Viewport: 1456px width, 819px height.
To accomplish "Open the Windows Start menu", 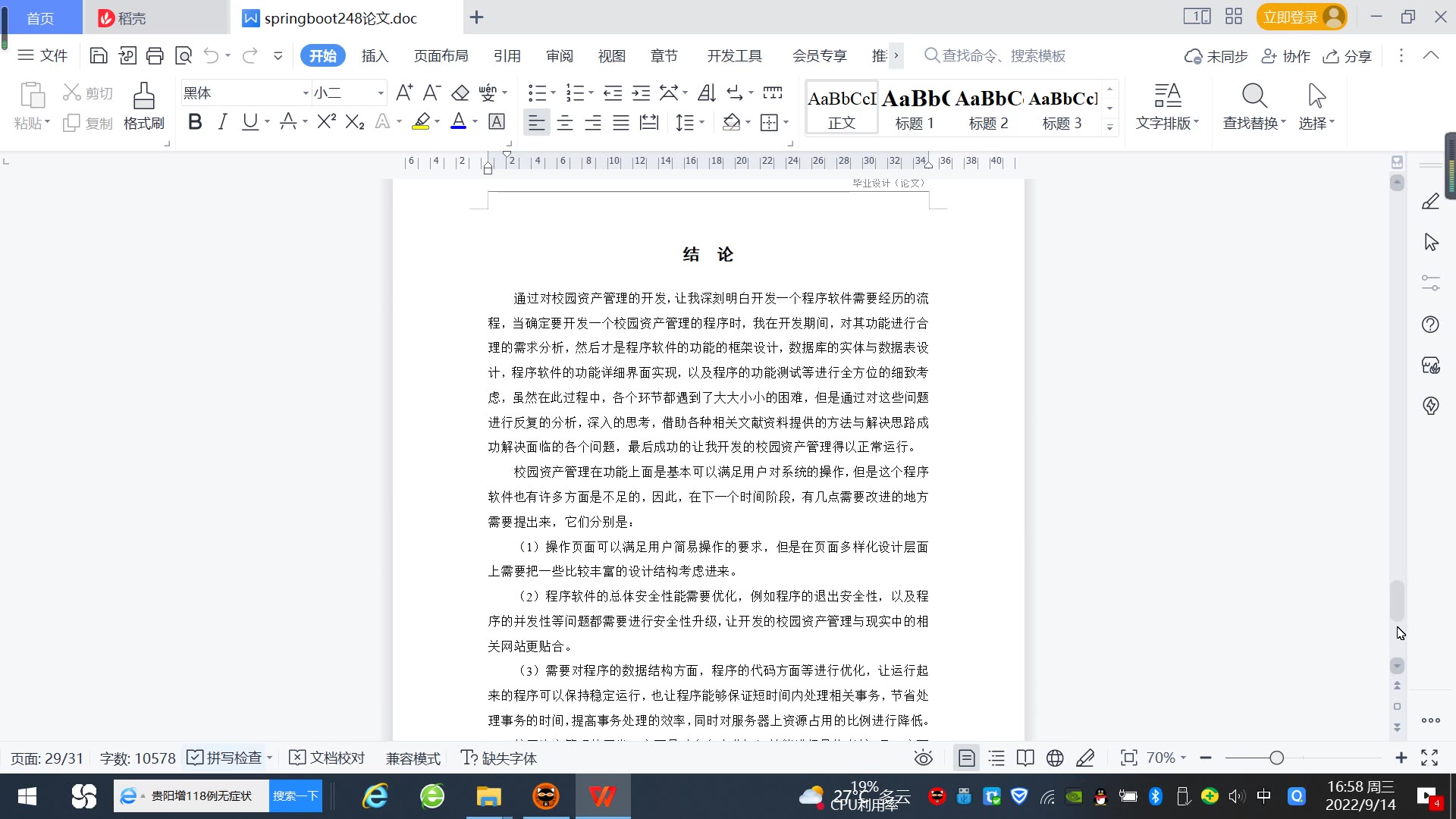I will pos(27,795).
